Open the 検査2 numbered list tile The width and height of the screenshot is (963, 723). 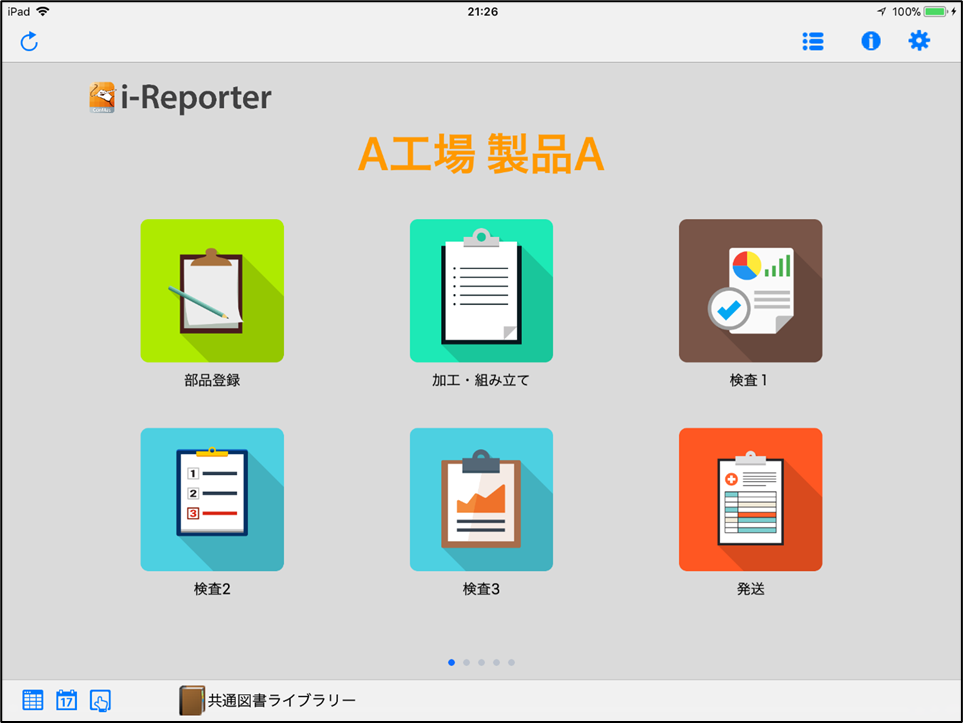click(212, 499)
